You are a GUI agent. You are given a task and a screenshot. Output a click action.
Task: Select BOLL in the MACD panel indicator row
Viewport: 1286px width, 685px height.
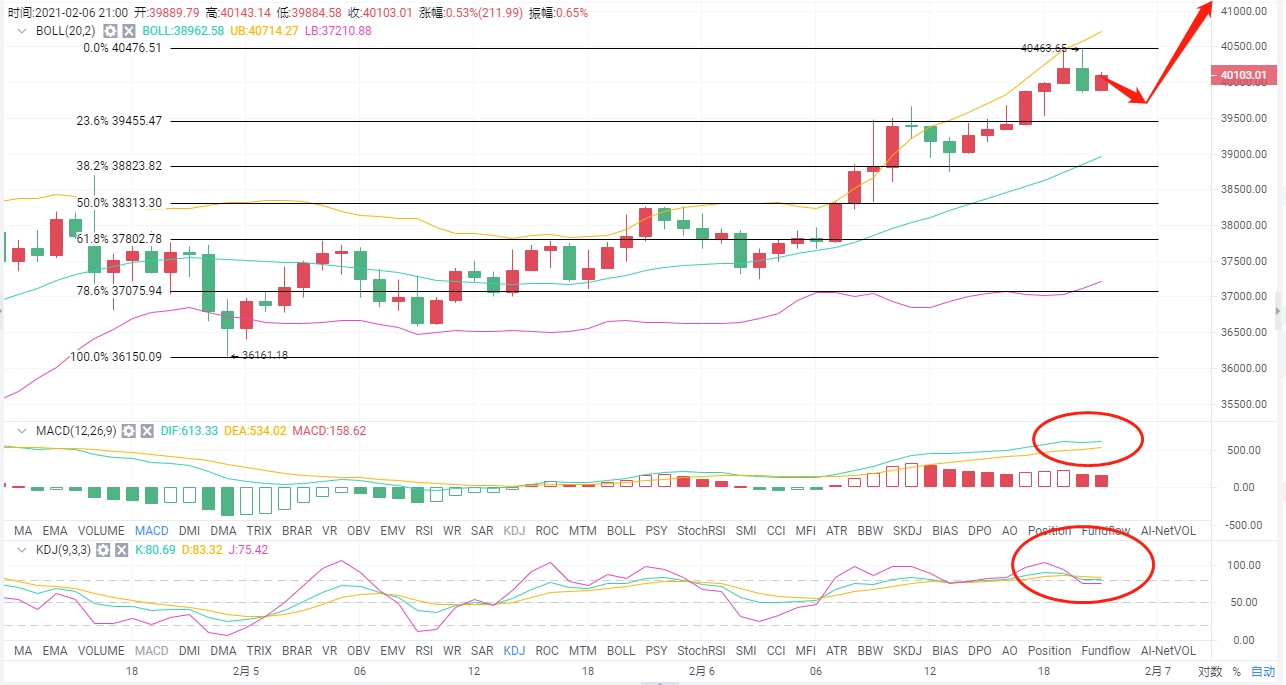[620, 530]
